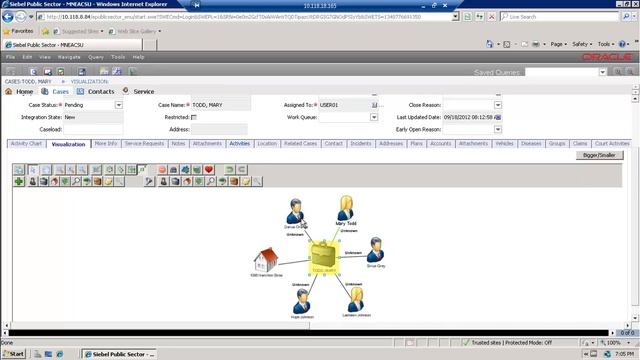Click the Live Search box

point(559,17)
